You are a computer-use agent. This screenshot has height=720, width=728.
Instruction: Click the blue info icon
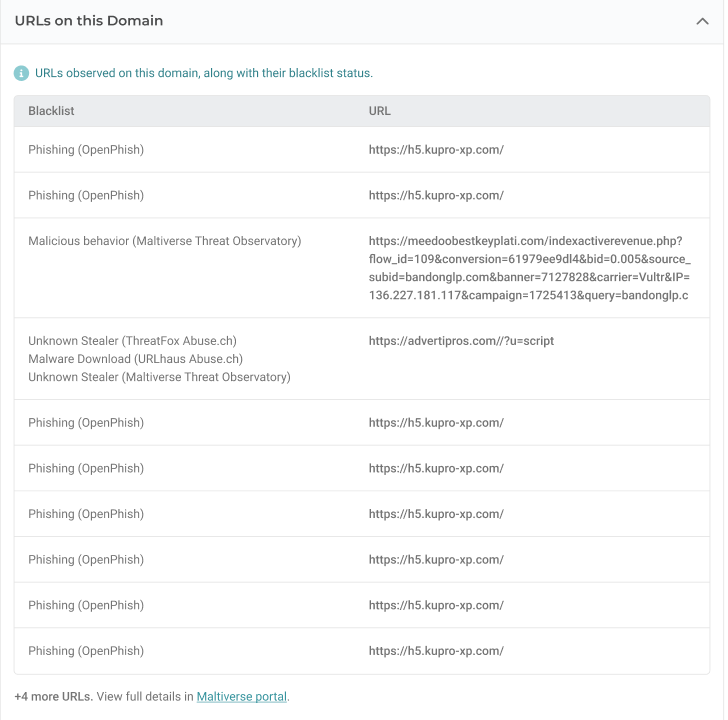click(x=21, y=73)
